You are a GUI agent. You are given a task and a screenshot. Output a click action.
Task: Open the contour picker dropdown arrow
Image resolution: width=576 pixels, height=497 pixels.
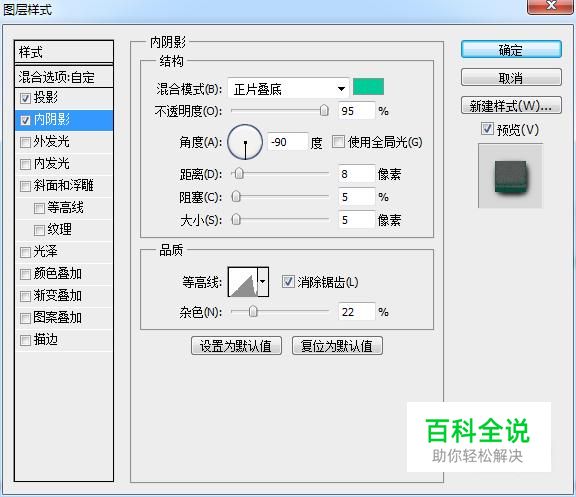(x=263, y=281)
